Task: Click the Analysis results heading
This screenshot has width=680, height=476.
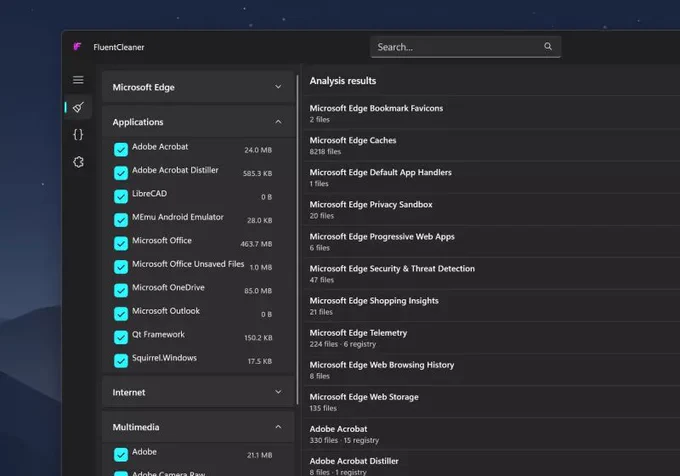Action: (343, 81)
